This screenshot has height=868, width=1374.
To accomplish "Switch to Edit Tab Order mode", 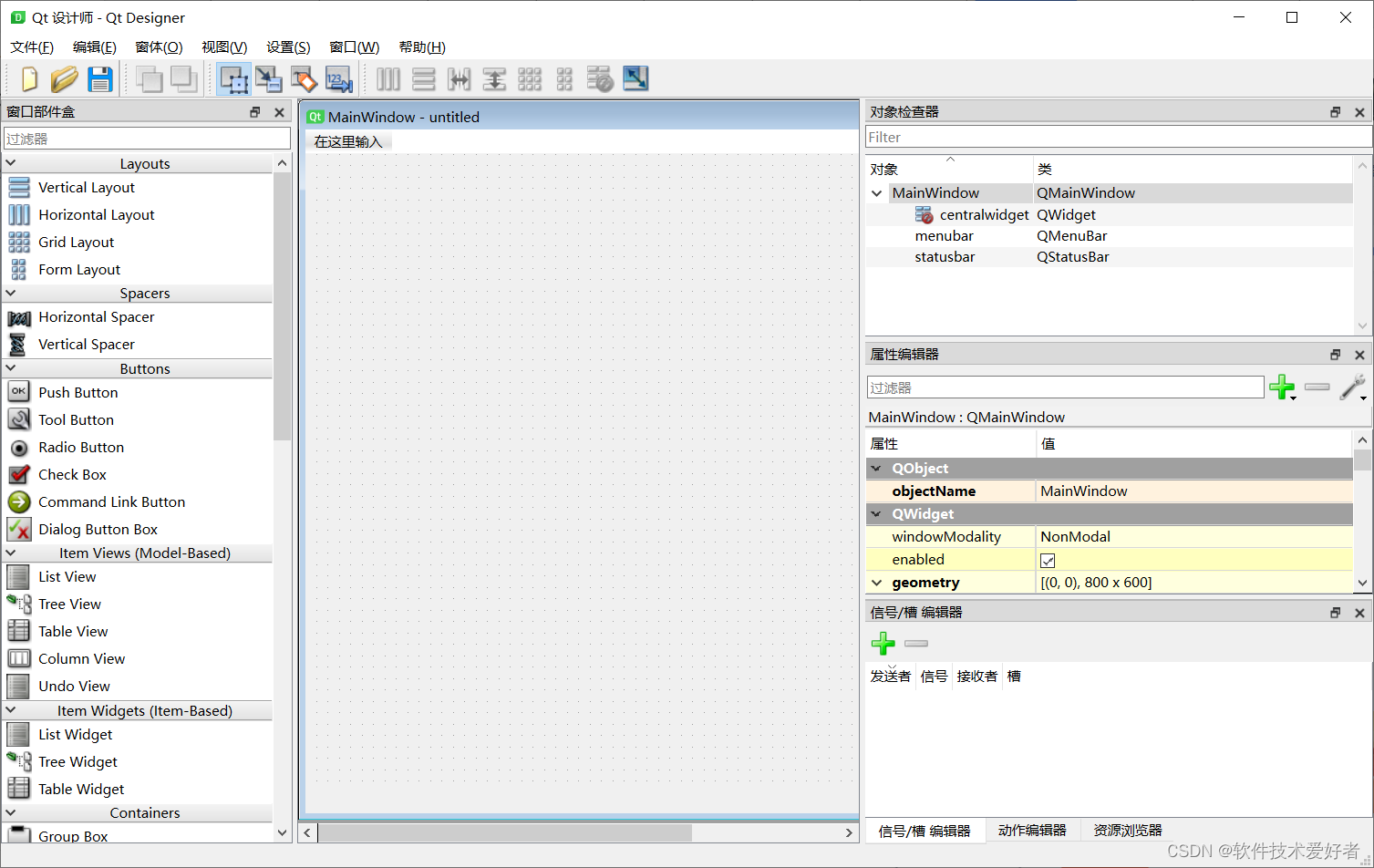I will point(339,79).
